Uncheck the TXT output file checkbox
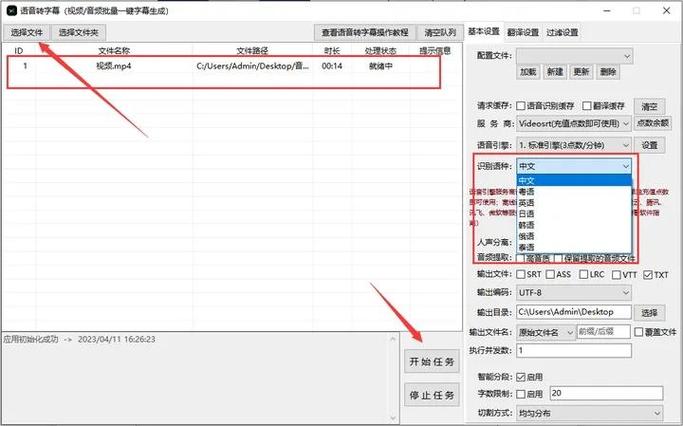683x426 pixels. click(x=648, y=275)
